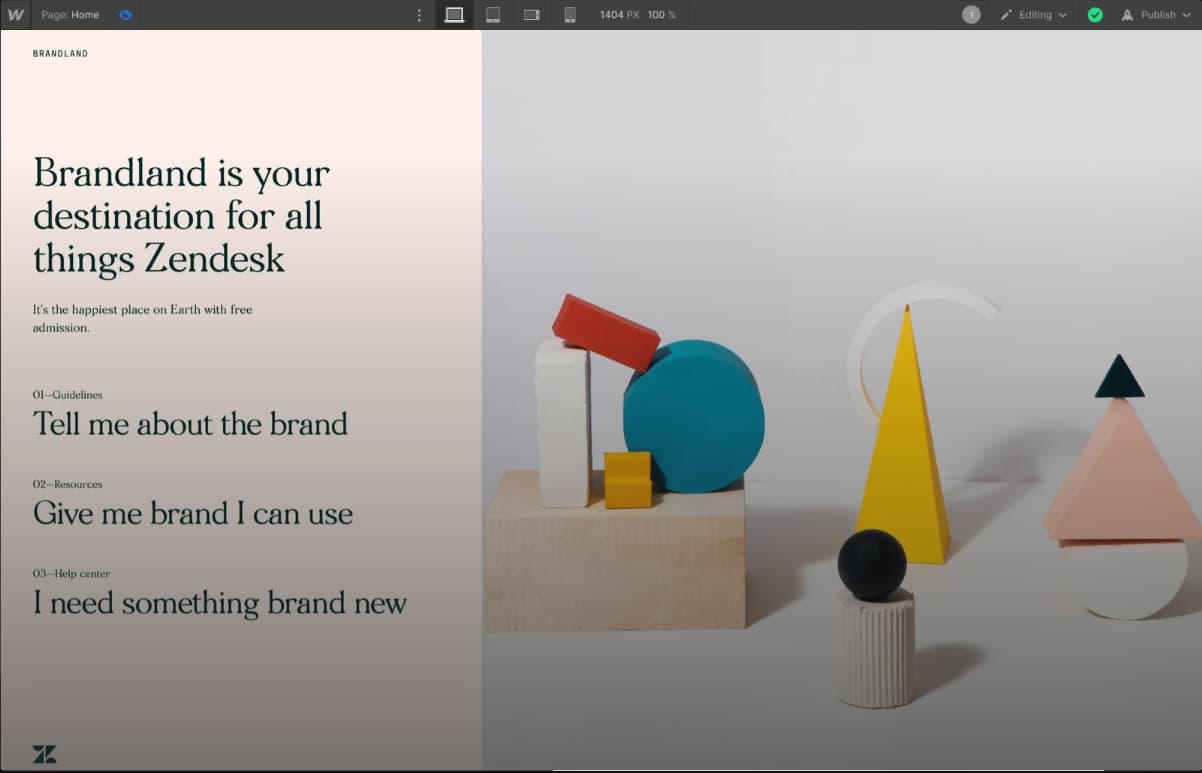Open the three-dot more options menu
Screen dimensions: 1202x773
(x=419, y=15)
